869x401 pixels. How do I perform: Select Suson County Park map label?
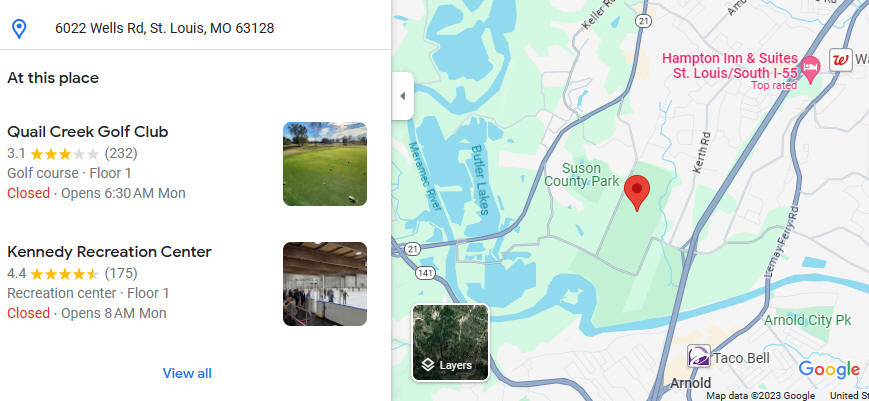pos(581,174)
